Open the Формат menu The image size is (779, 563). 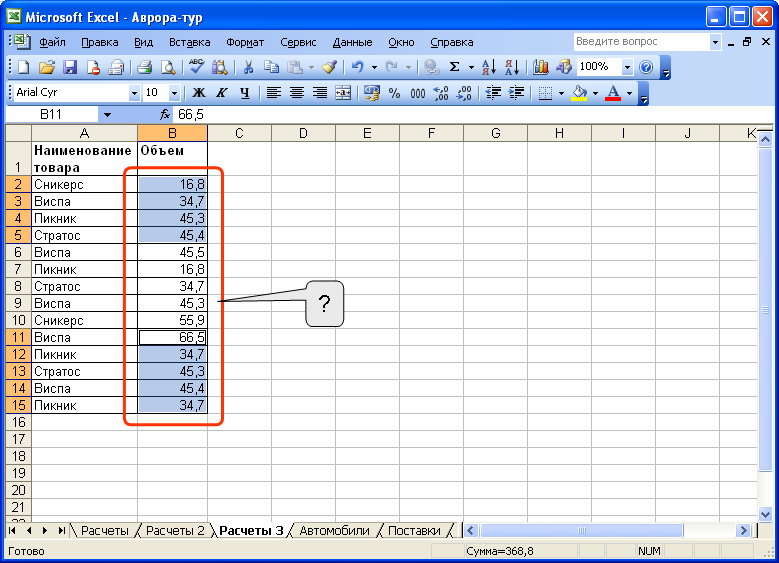point(245,42)
